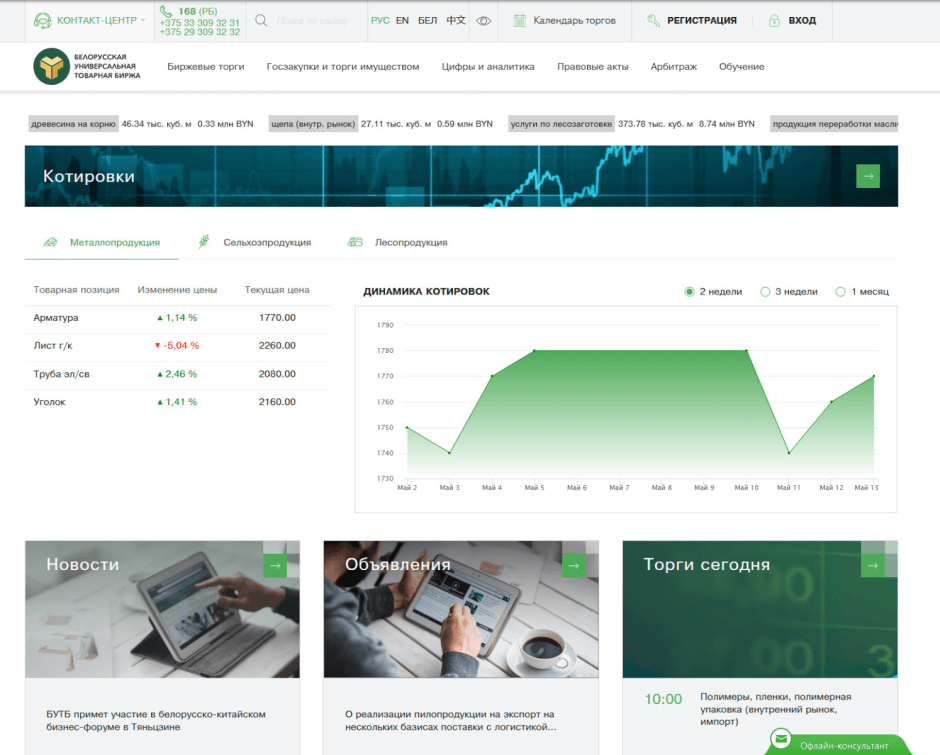
Task: Open Календарь торгов via calendar icon
Action: pos(518,20)
